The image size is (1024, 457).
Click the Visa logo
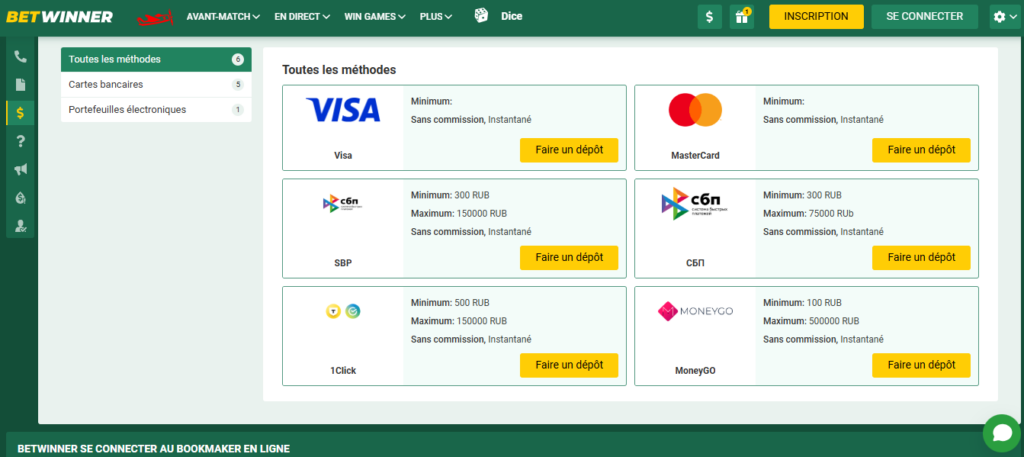(343, 110)
